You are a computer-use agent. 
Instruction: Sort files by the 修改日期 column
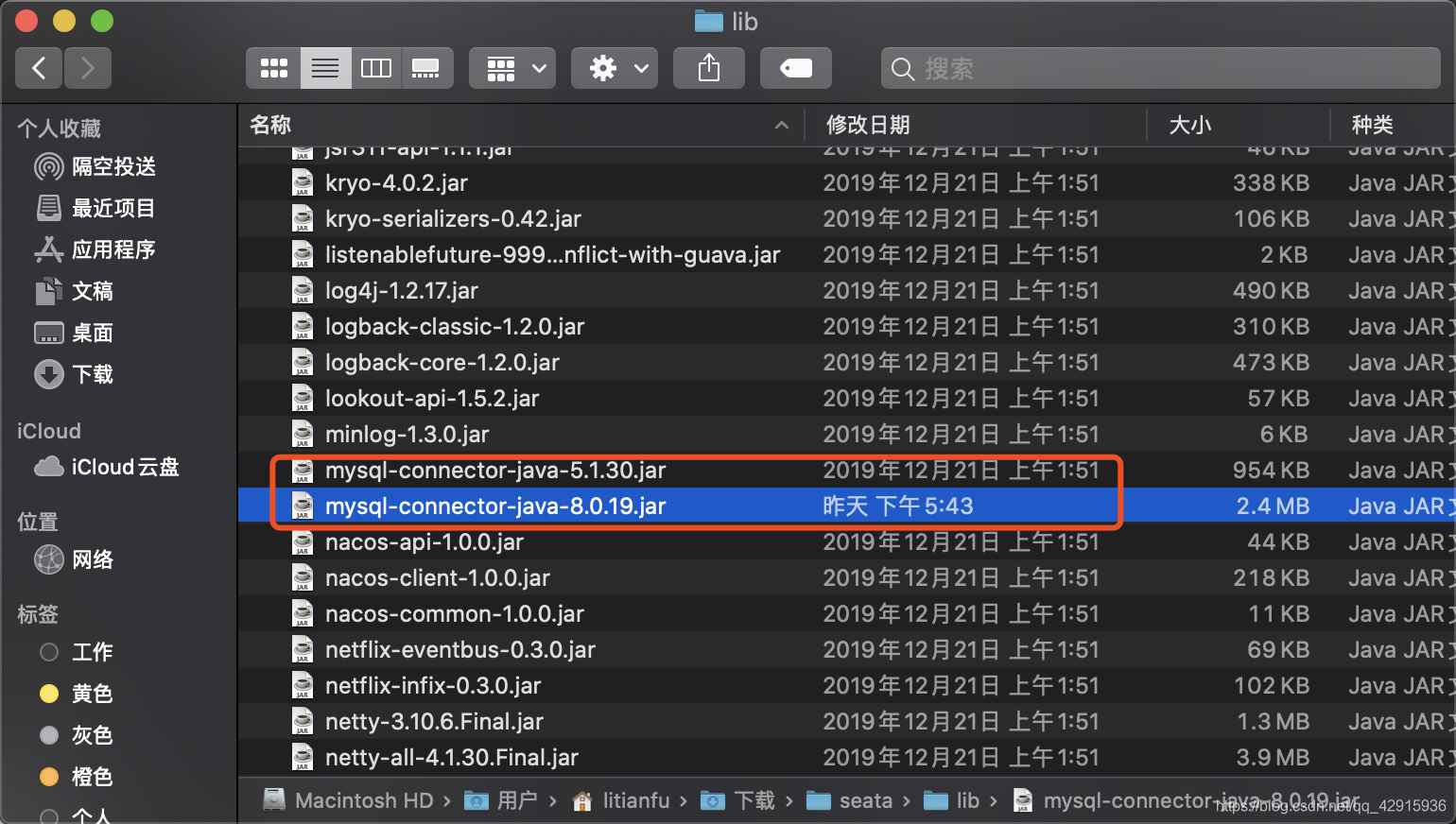point(867,125)
